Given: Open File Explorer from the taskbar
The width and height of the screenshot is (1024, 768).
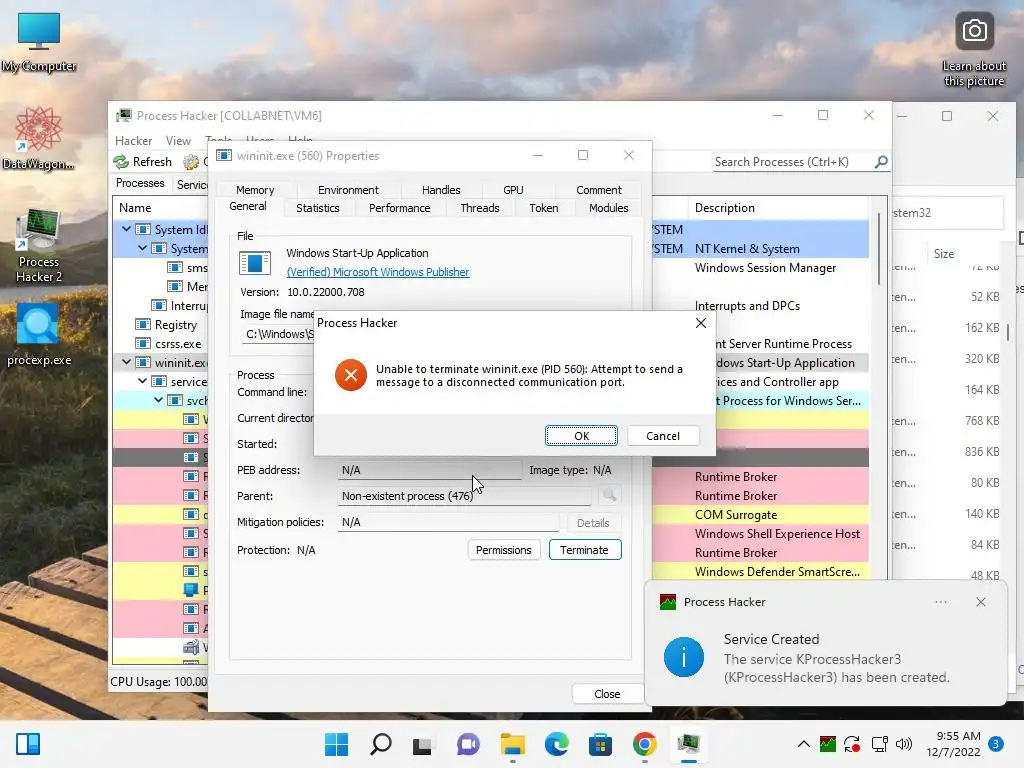Looking at the screenshot, I should 513,744.
